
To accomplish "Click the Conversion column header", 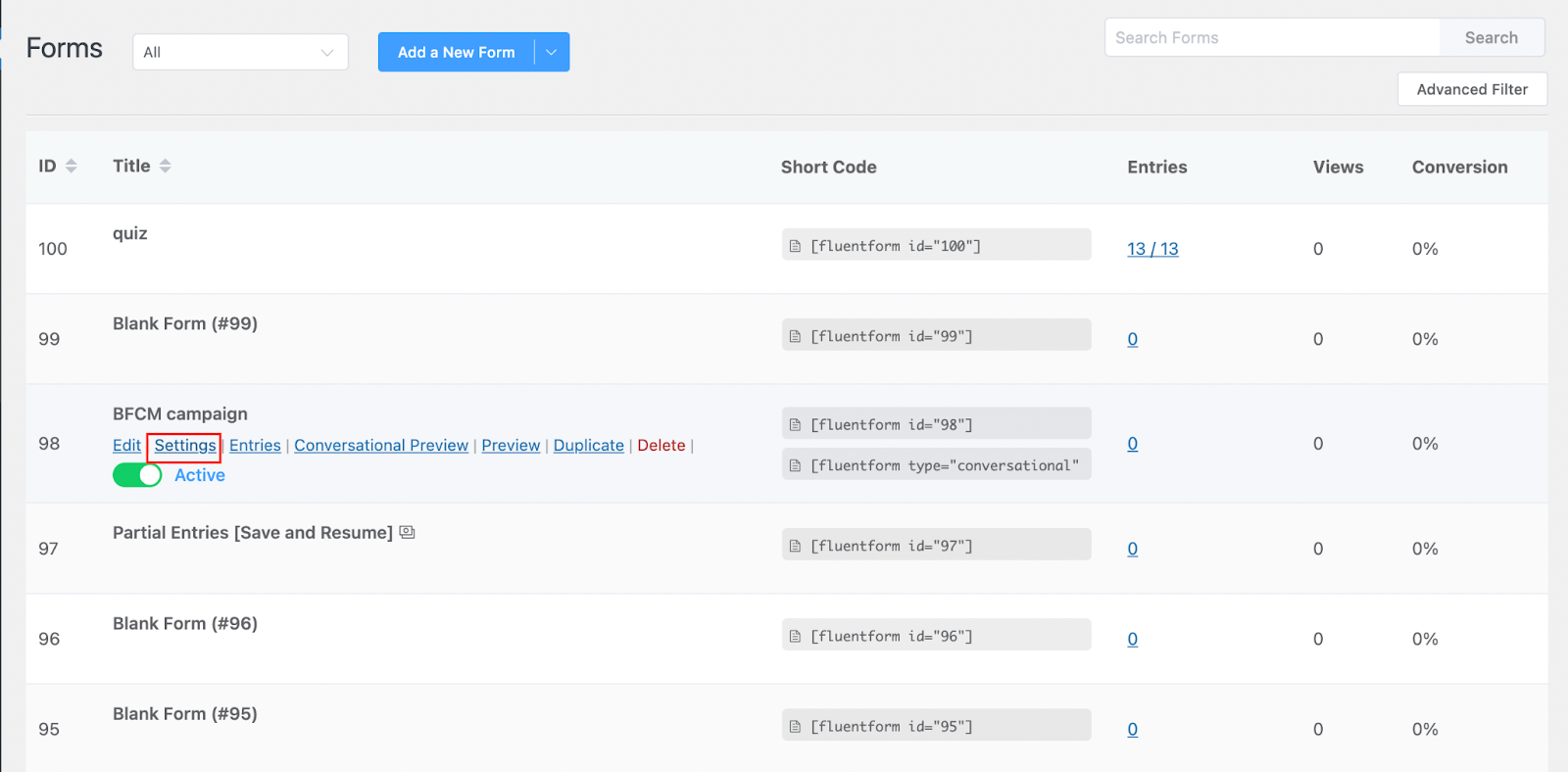I will pos(1460,167).
